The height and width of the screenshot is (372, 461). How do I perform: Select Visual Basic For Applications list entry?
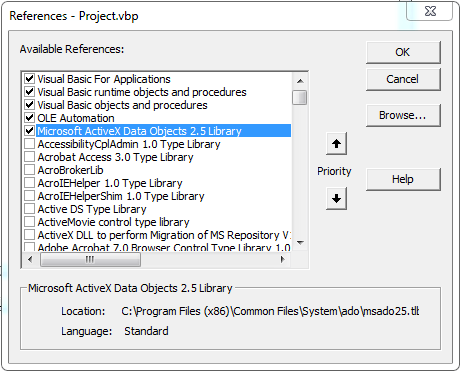(x=104, y=79)
